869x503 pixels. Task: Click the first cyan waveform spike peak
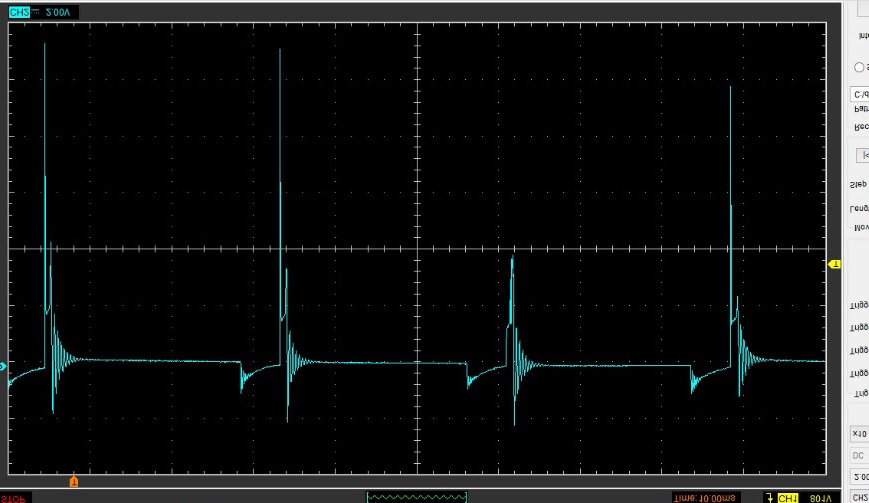(44, 46)
